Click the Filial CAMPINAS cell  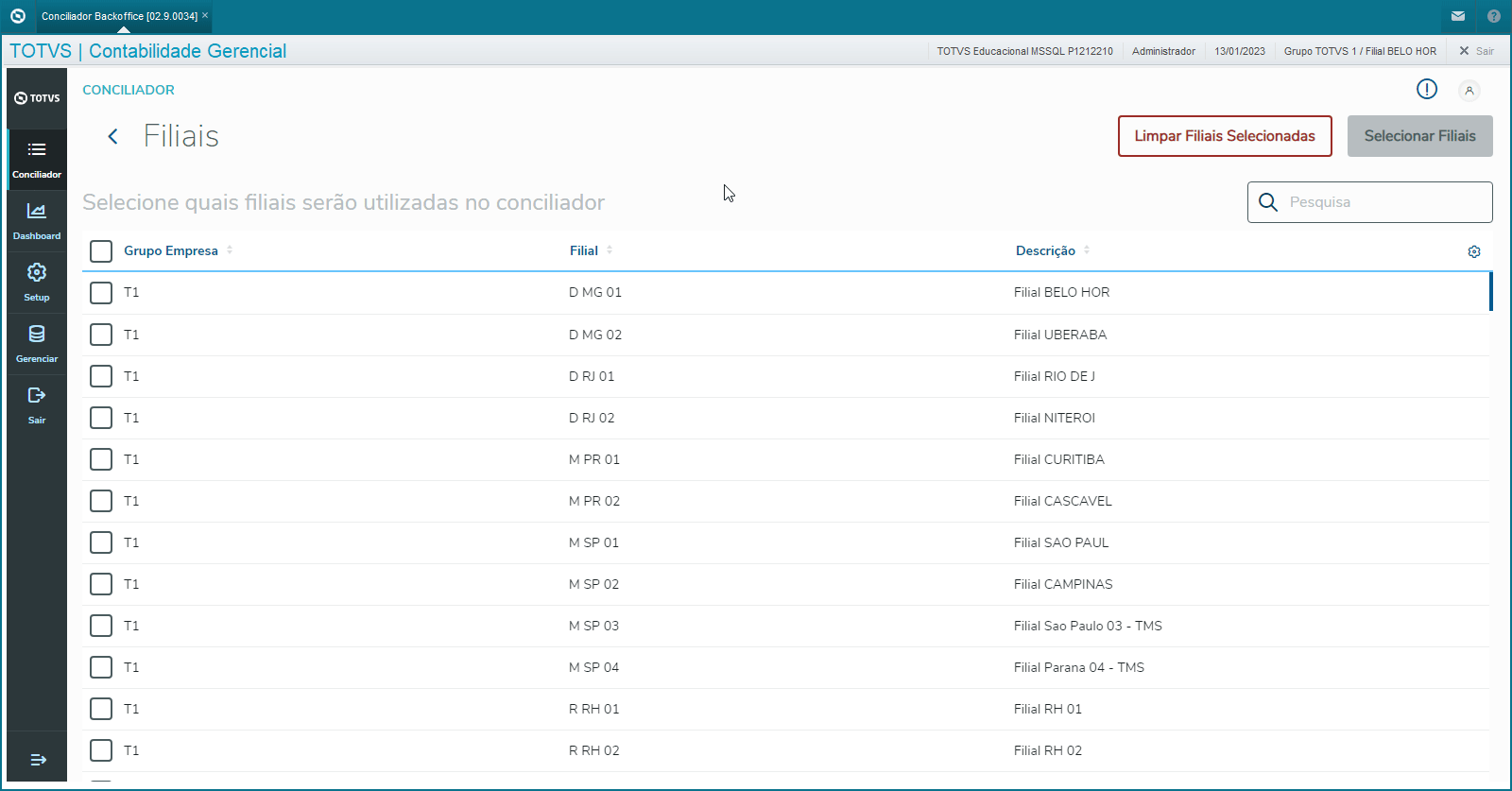point(1063,584)
